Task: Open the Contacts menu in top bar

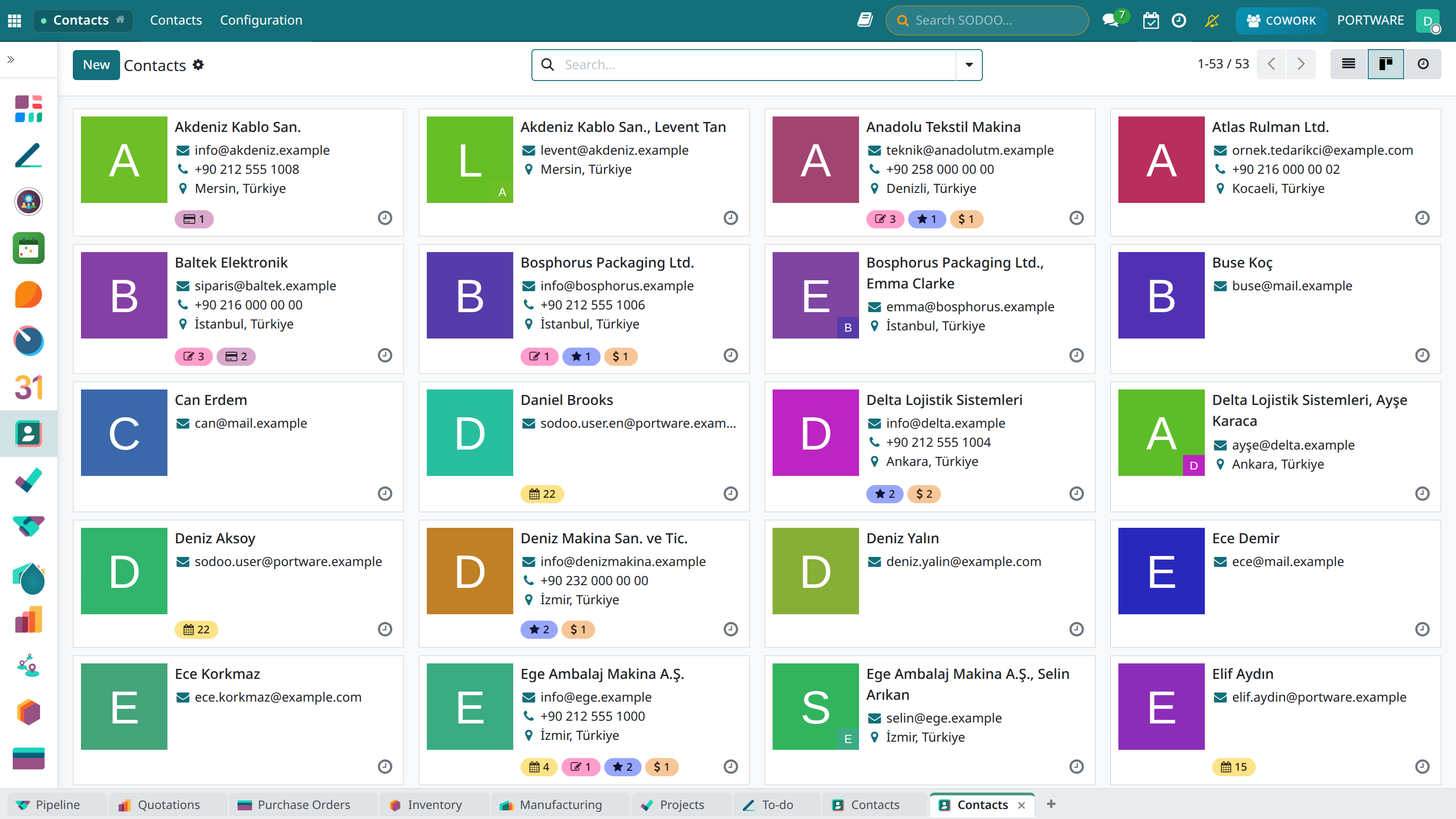Action: pyautogui.click(x=176, y=20)
